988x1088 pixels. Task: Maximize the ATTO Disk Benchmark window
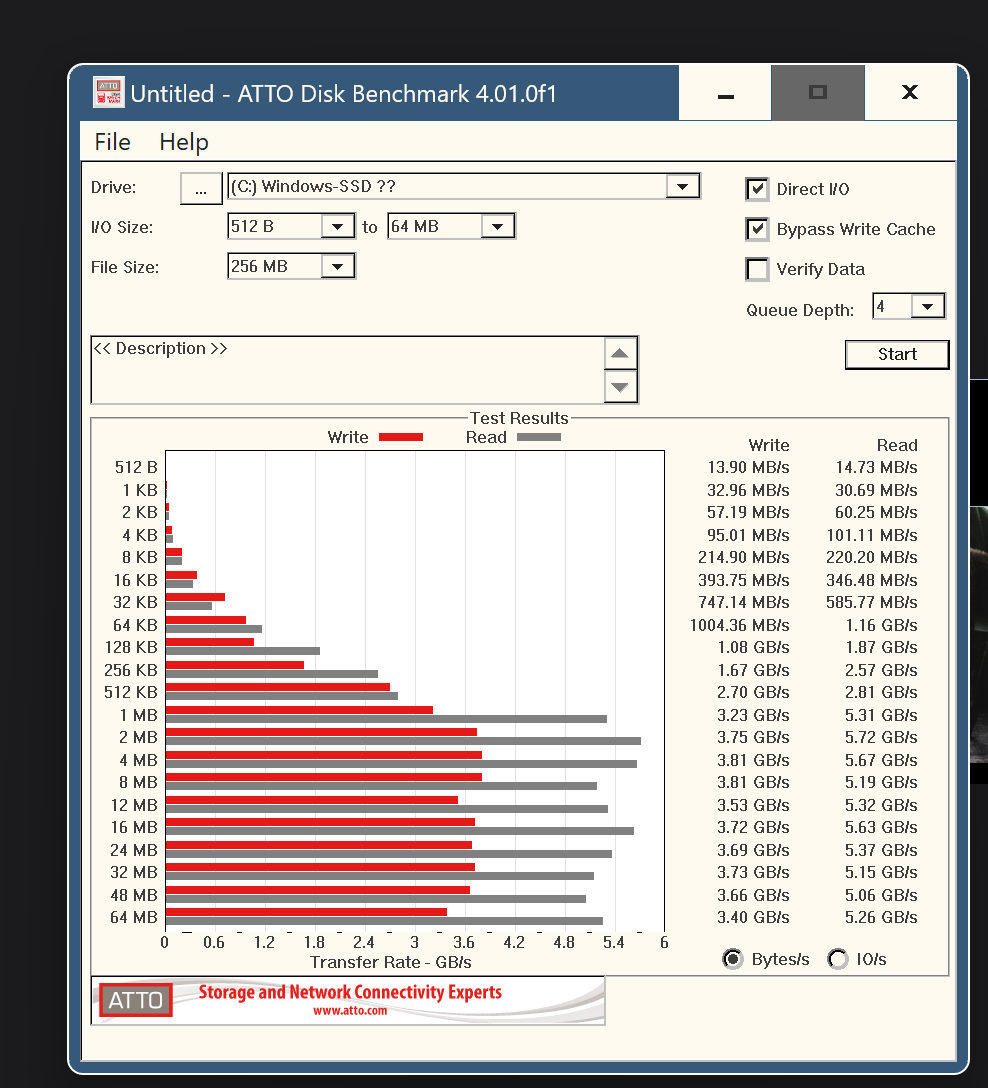coord(818,92)
